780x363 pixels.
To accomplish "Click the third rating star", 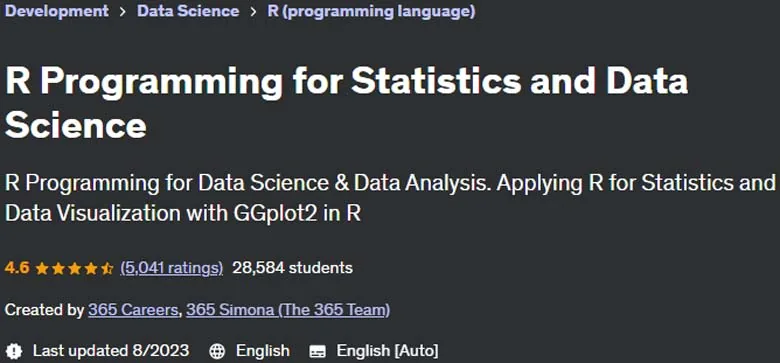I will click(75, 269).
